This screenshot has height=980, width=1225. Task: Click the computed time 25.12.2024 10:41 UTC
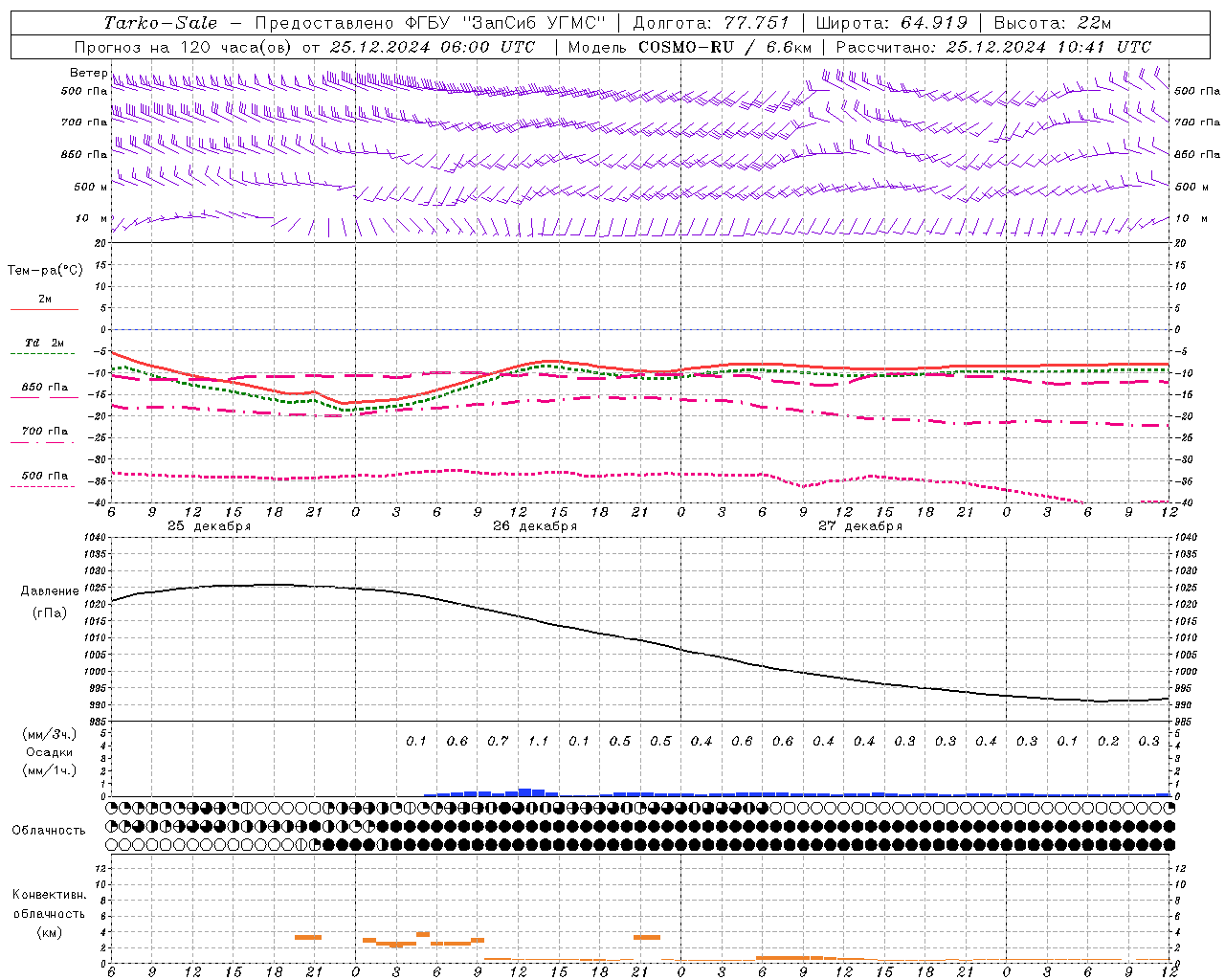1049,47
